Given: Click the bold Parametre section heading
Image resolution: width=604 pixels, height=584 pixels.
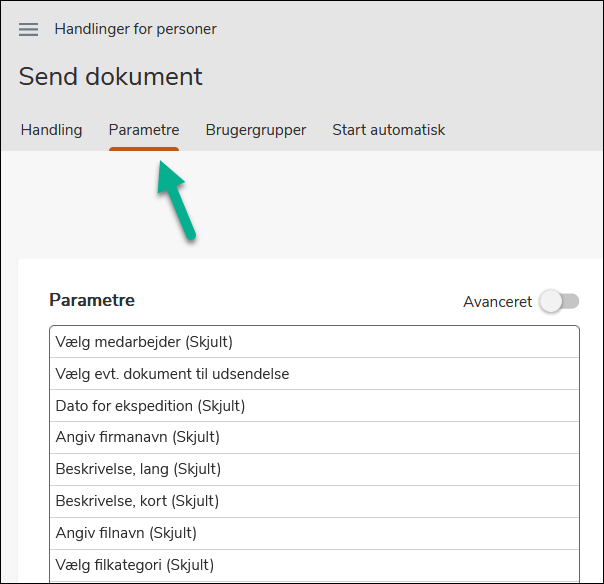Looking at the screenshot, I should point(92,300).
